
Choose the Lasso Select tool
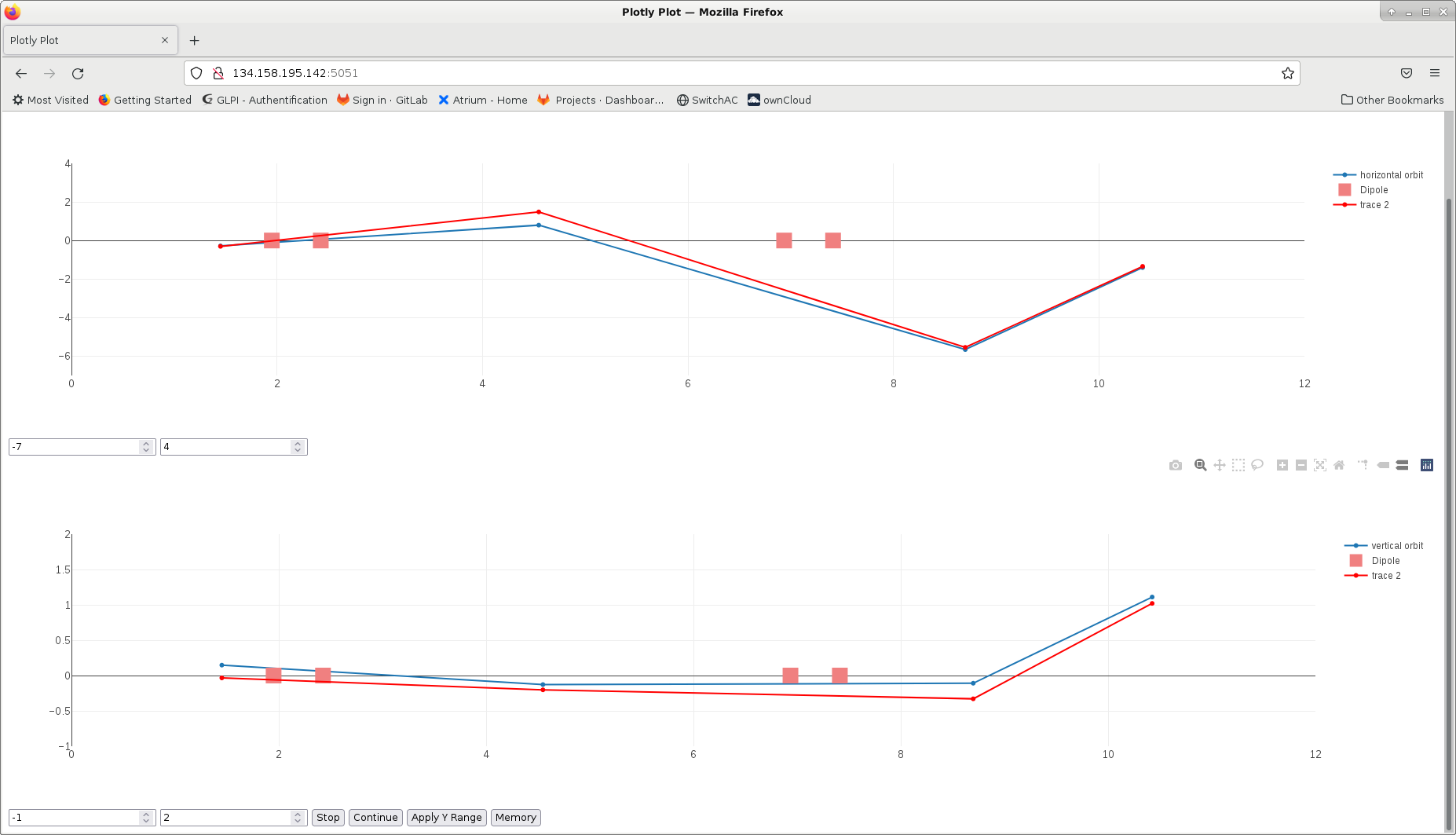coord(1257,465)
